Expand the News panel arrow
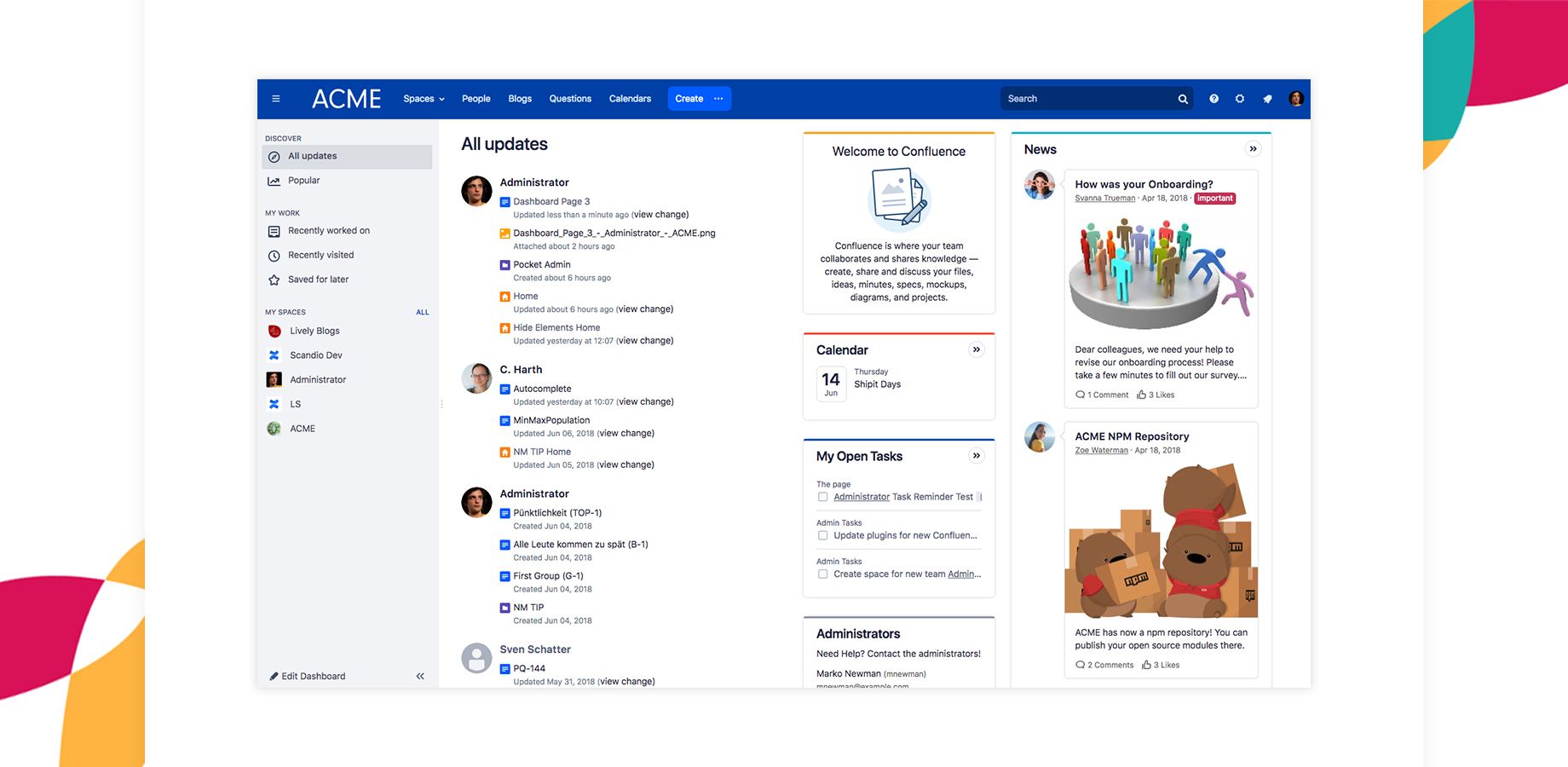The width and height of the screenshot is (1568, 767). 1253,149
